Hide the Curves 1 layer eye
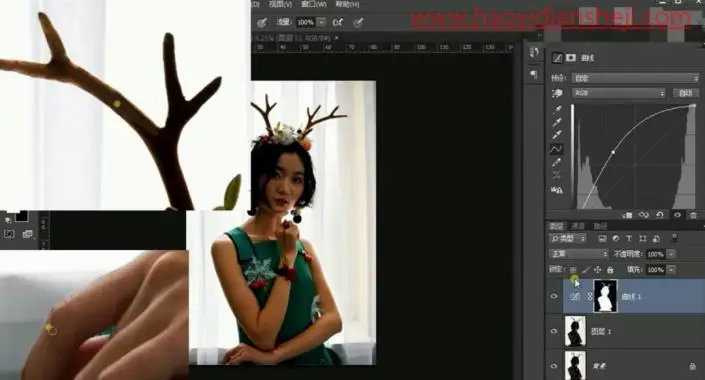The width and height of the screenshot is (705, 380). coord(553,296)
